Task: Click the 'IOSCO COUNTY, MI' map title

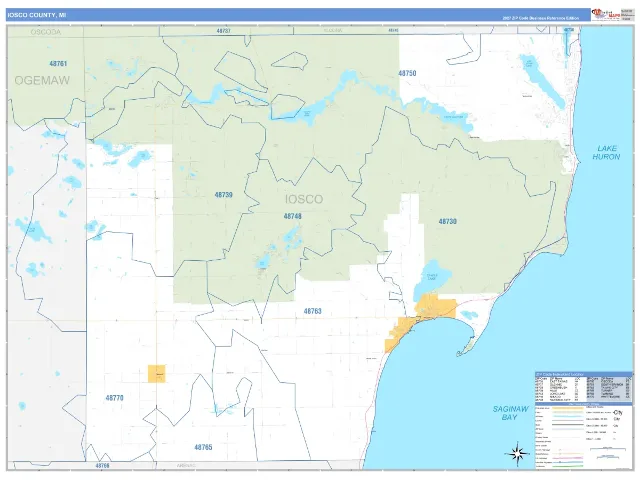Action: coord(36,15)
